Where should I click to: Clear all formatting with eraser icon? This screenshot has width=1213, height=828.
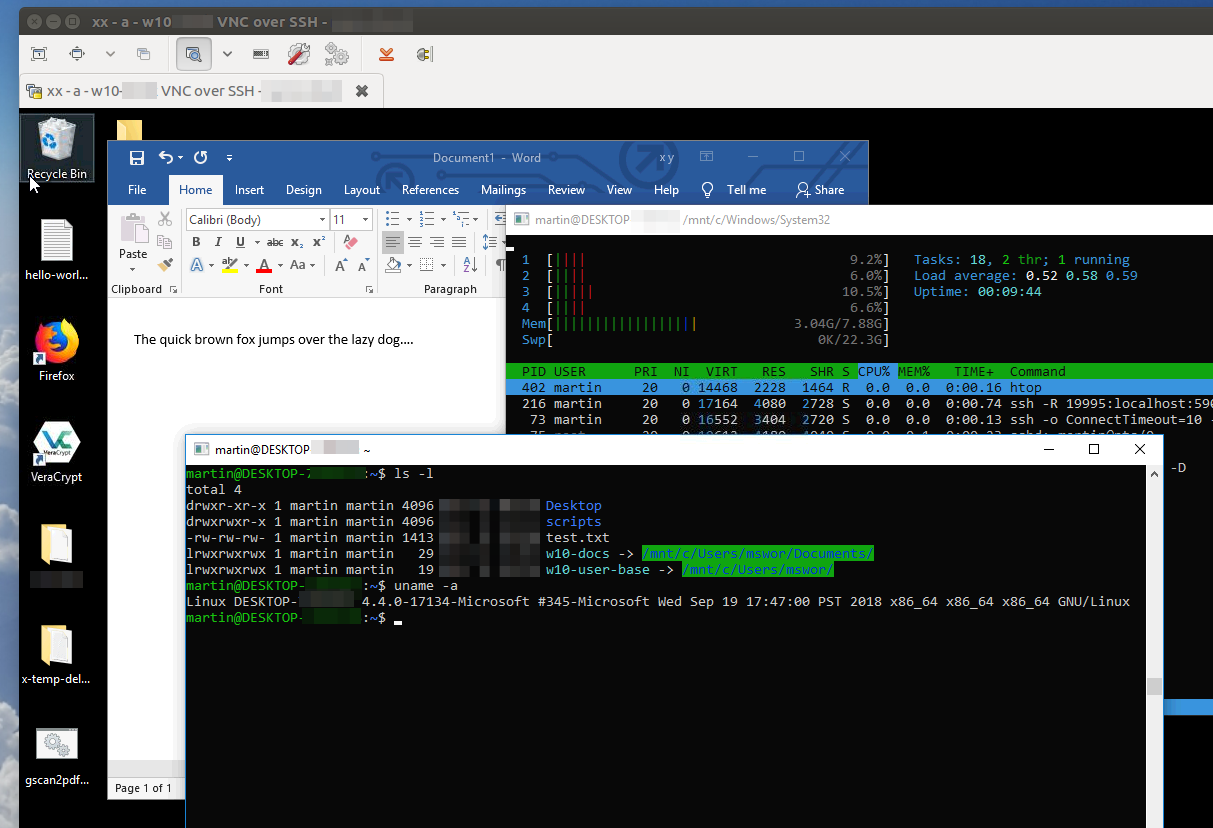pyautogui.click(x=350, y=242)
